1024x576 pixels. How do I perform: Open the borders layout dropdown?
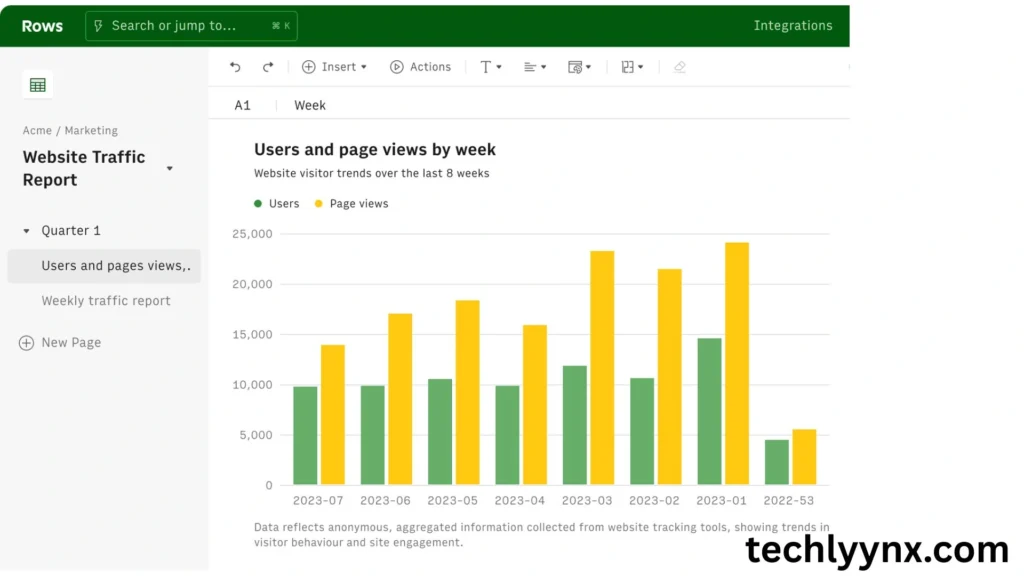[x=632, y=67]
